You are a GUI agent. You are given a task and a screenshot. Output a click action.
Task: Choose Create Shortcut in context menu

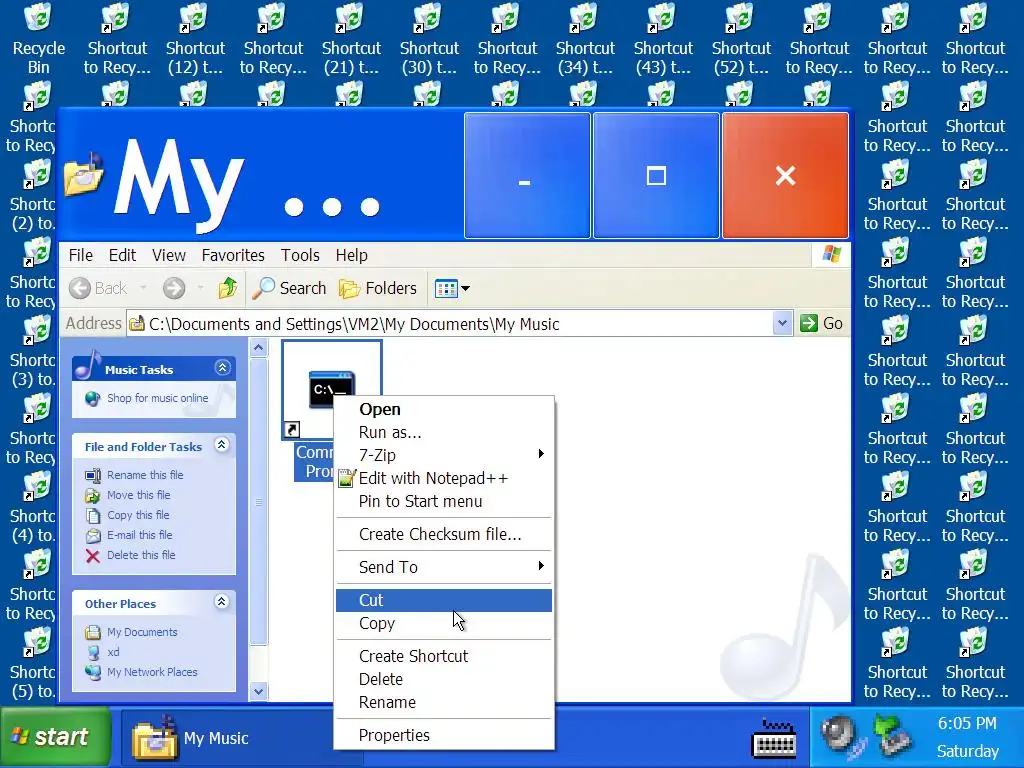[x=443, y=656]
